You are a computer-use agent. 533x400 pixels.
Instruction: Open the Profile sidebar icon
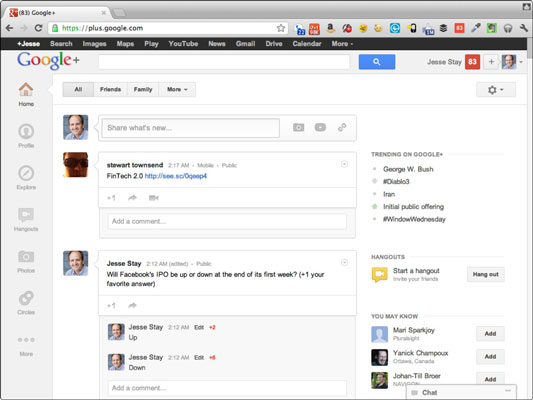pyautogui.click(x=26, y=132)
